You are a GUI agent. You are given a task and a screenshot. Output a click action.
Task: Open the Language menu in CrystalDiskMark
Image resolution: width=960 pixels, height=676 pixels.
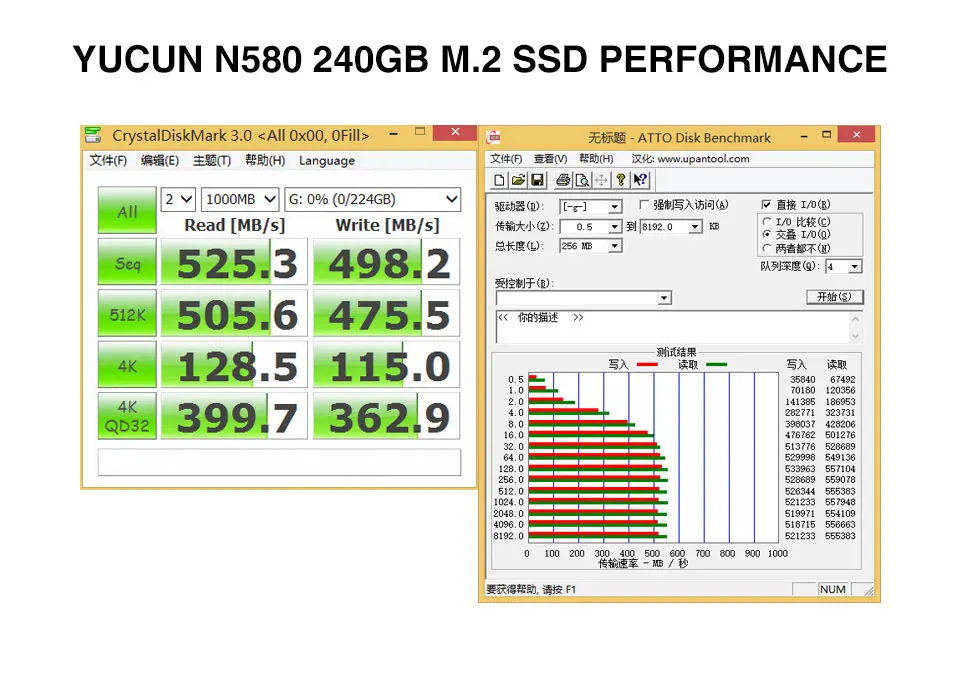327,161
